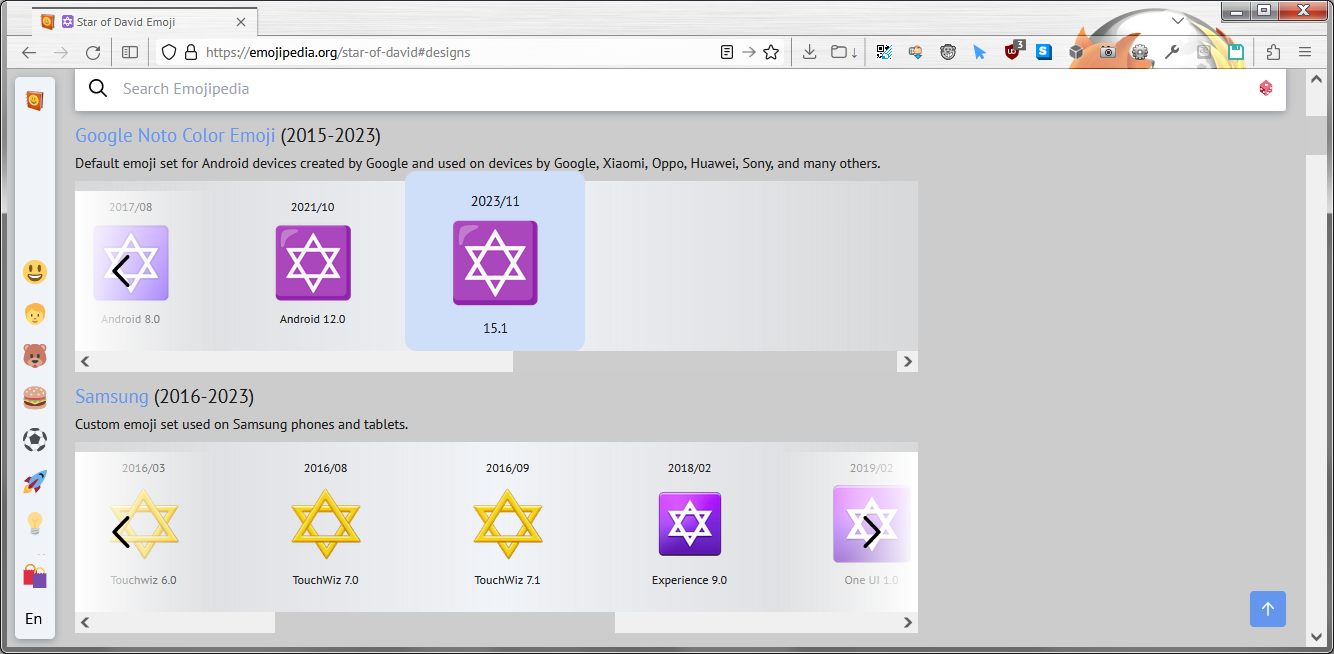Open the shopping bags icon in sidebar
This screenshot has width=1334, height=654.
coord(35,576)
